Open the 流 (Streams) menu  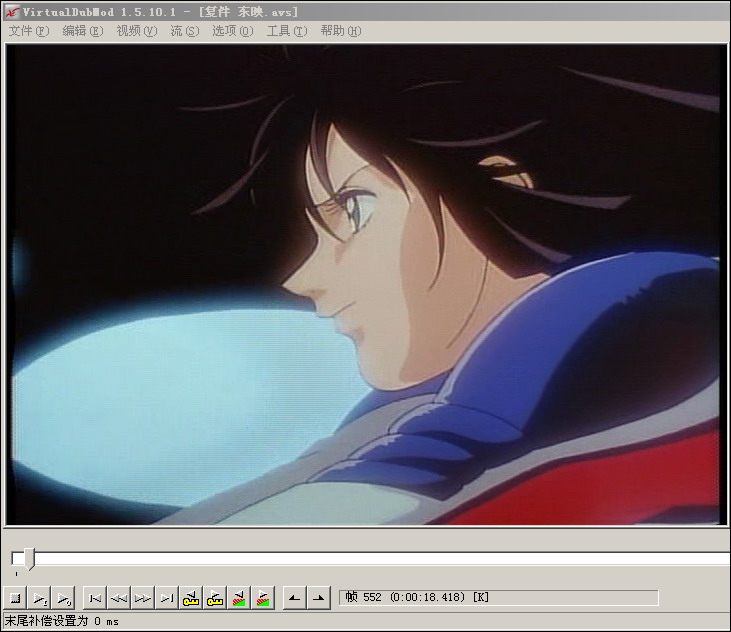[x=185, y=31]
